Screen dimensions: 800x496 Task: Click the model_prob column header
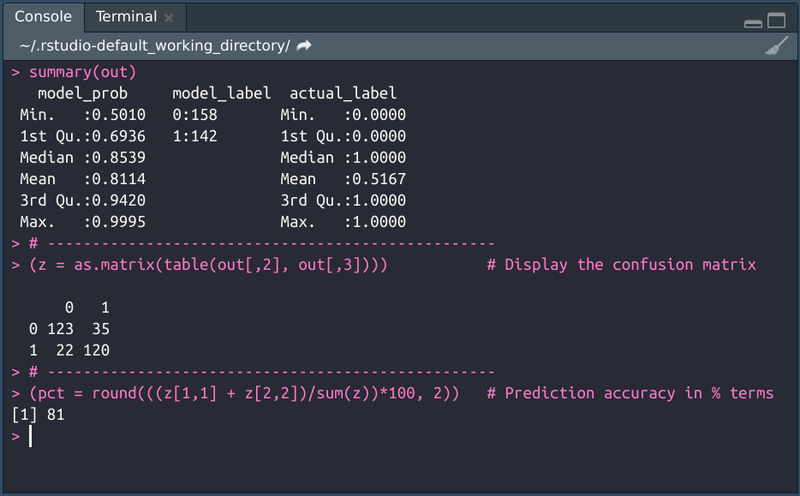point(82,93)
